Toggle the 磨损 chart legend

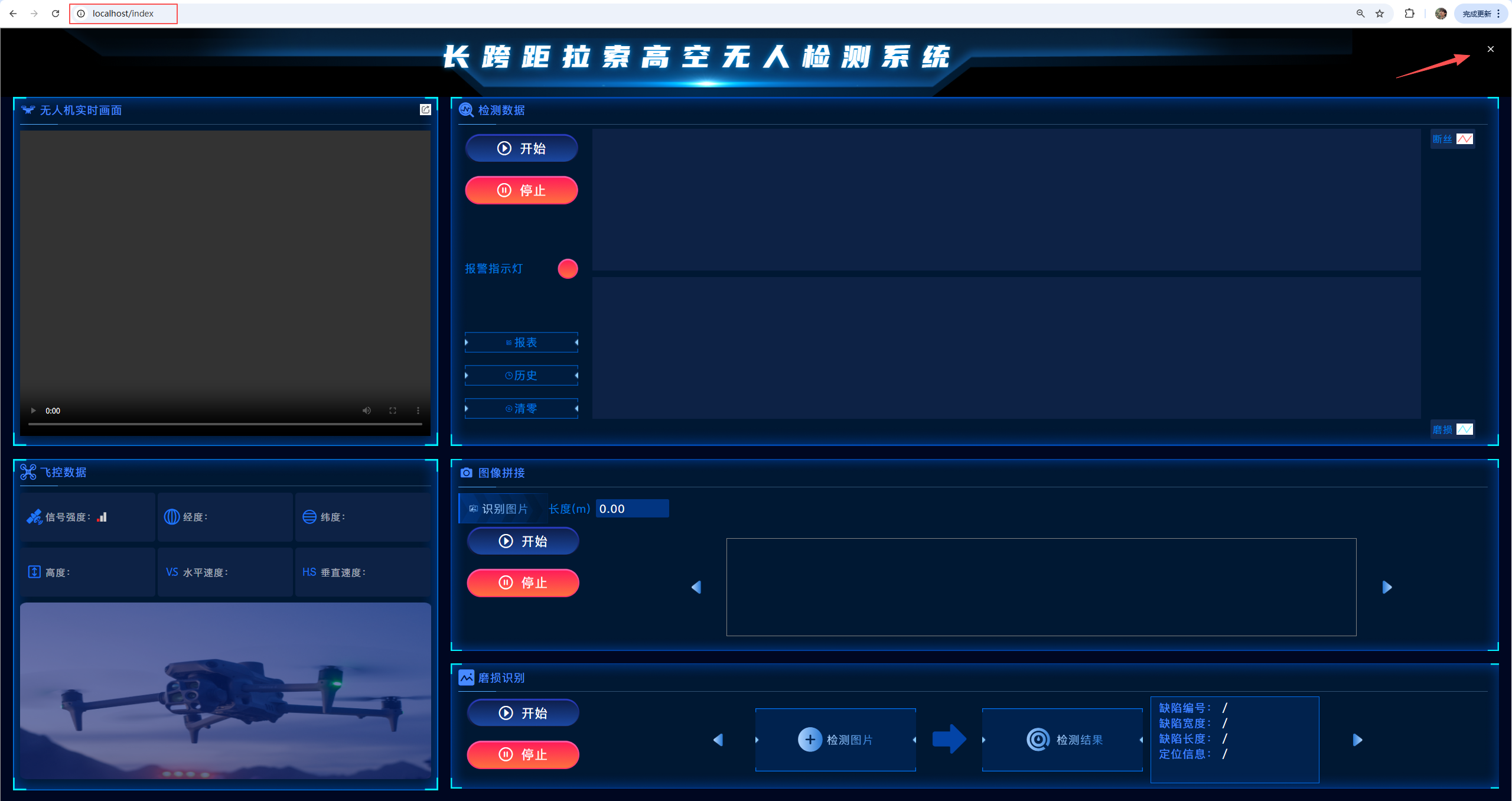(1452, 429)
